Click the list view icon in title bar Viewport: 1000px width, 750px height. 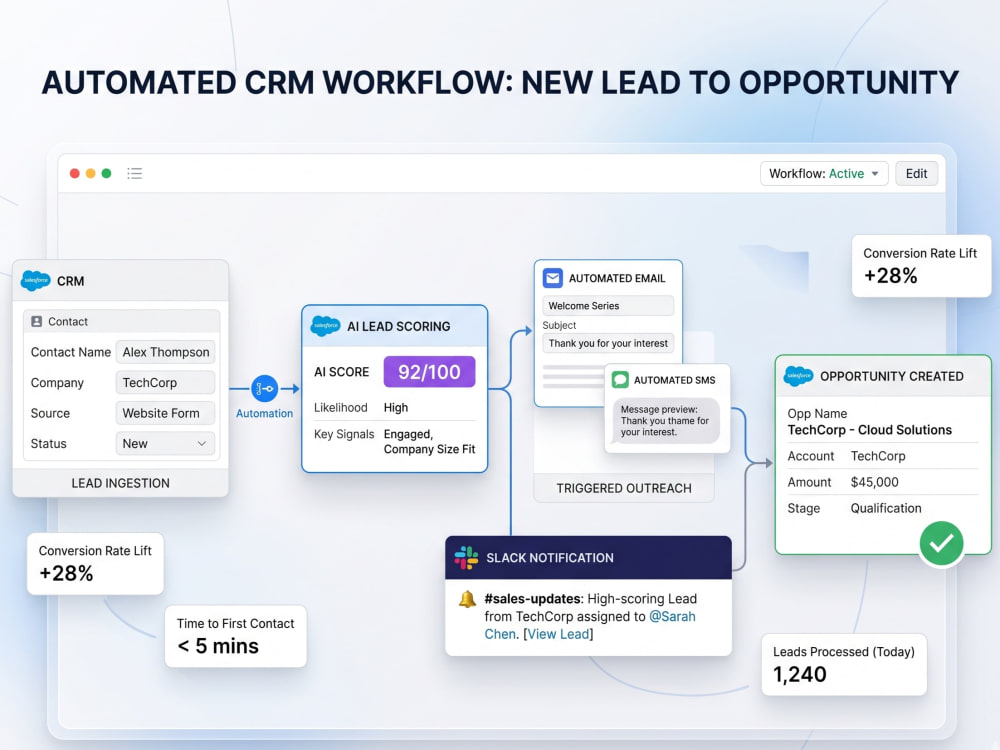coord(135,173)
